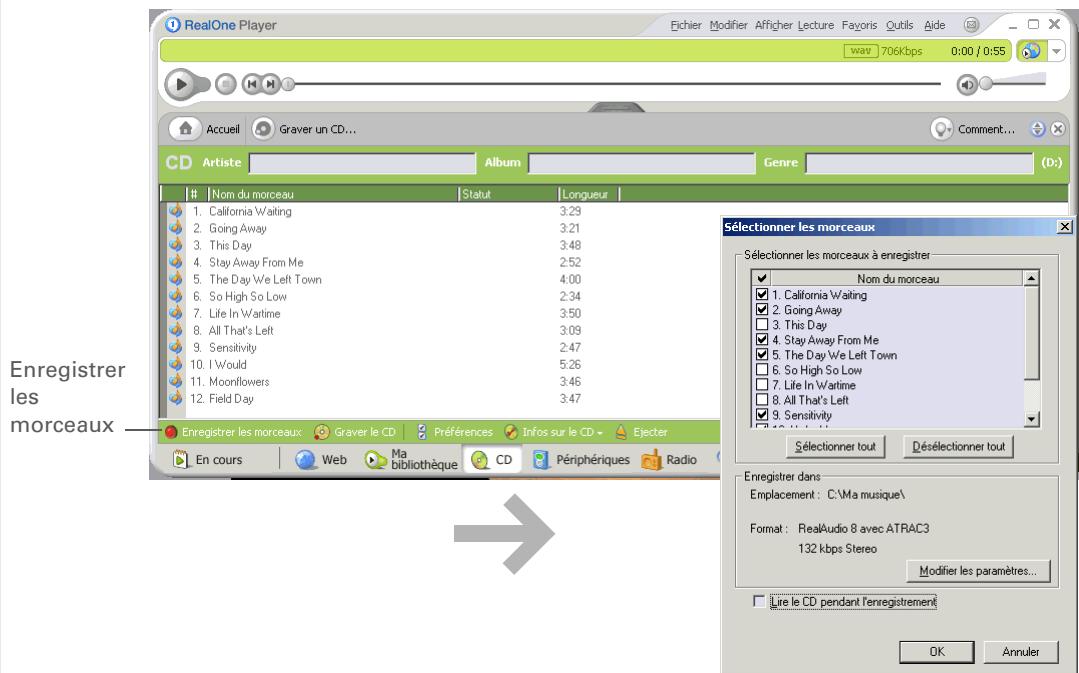Click the up/down toggle icon near Comment

(x=1038, y=129)
